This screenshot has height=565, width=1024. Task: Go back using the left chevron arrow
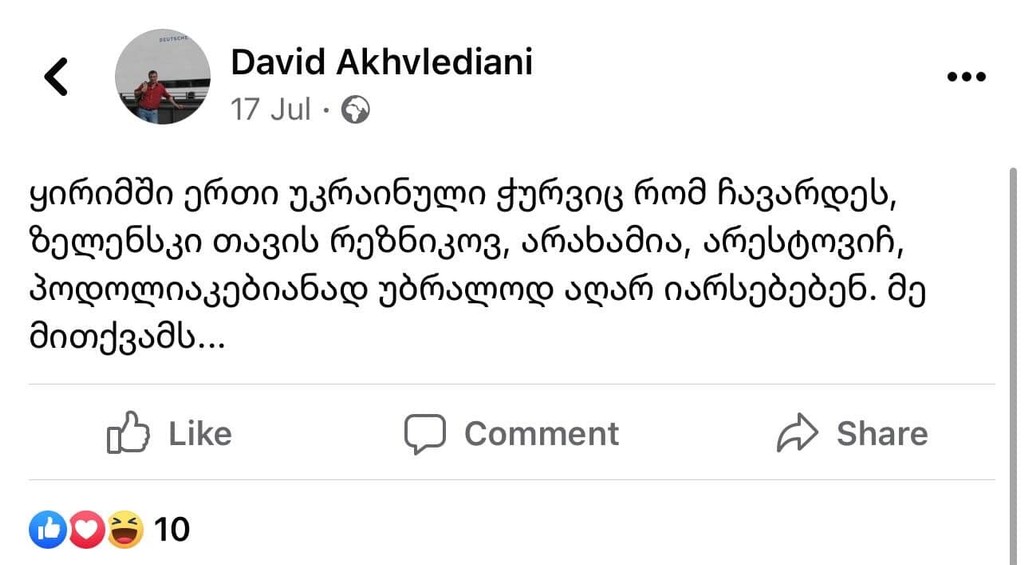[x=57, y=77]
